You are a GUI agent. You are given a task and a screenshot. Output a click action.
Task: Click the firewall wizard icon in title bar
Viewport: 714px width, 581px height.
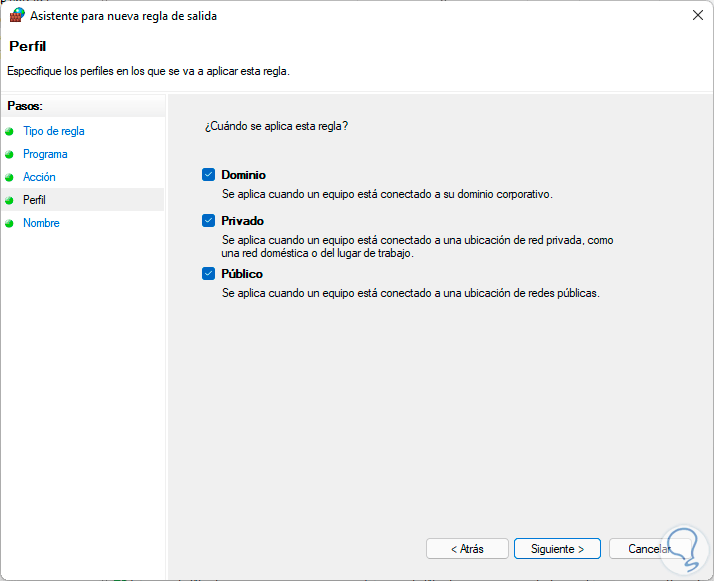point(16,16)
